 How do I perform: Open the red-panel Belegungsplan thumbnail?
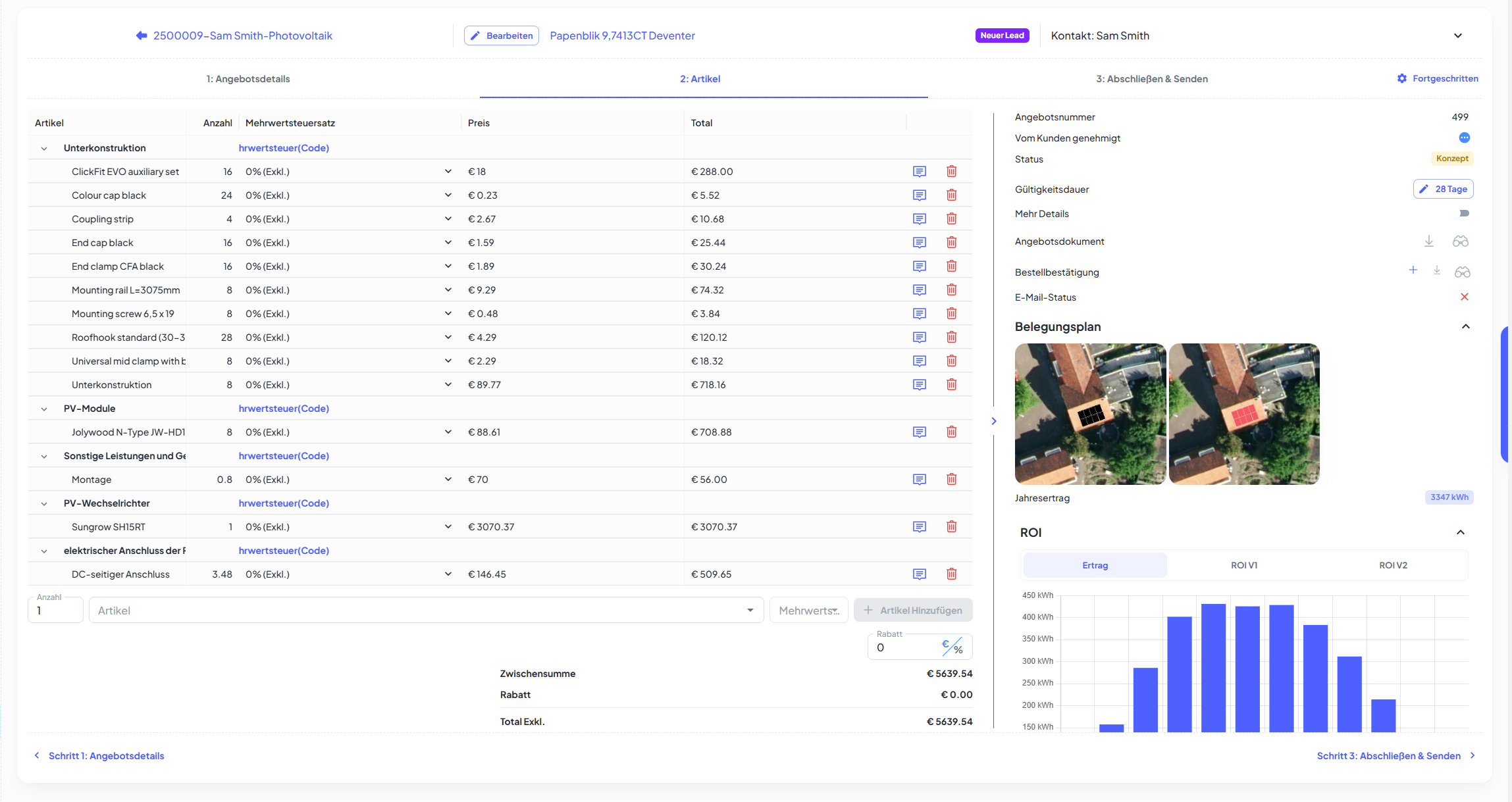pyautogui.click(x=1244, y=414)
